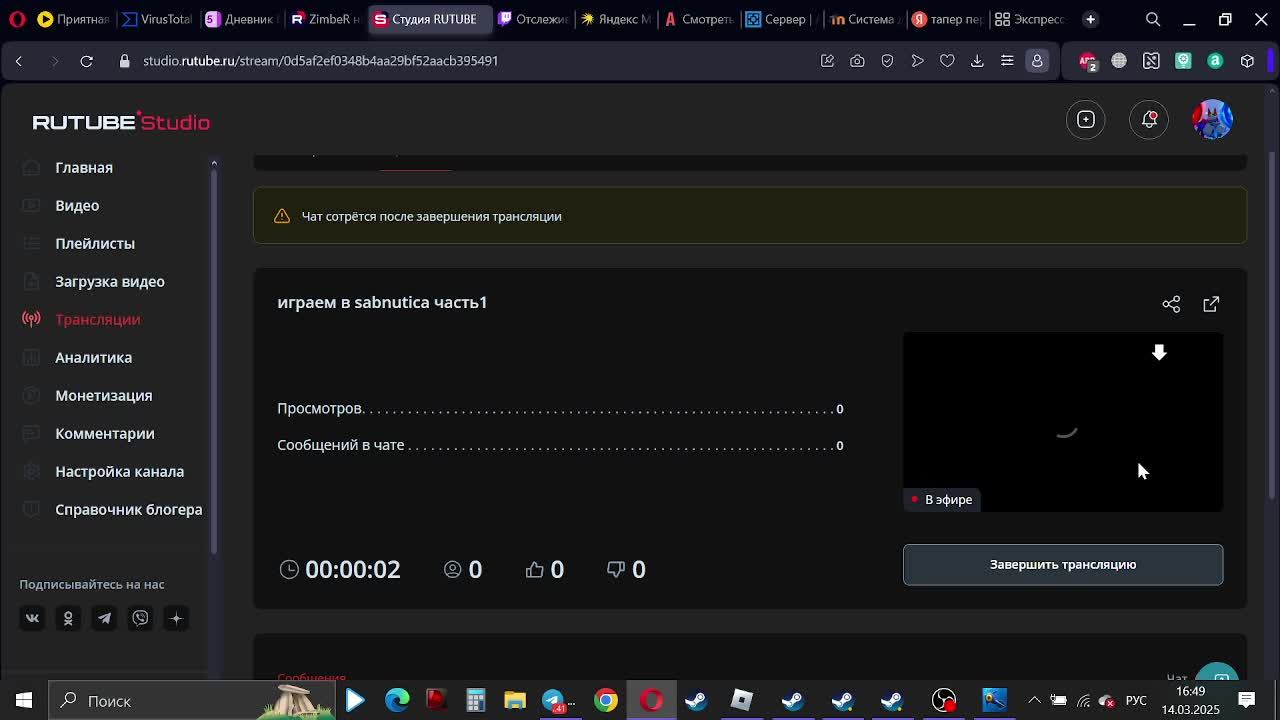The image size is (1280, 720).
Task: Go back using the browser back arrow
Action: [x=19, y=61]
